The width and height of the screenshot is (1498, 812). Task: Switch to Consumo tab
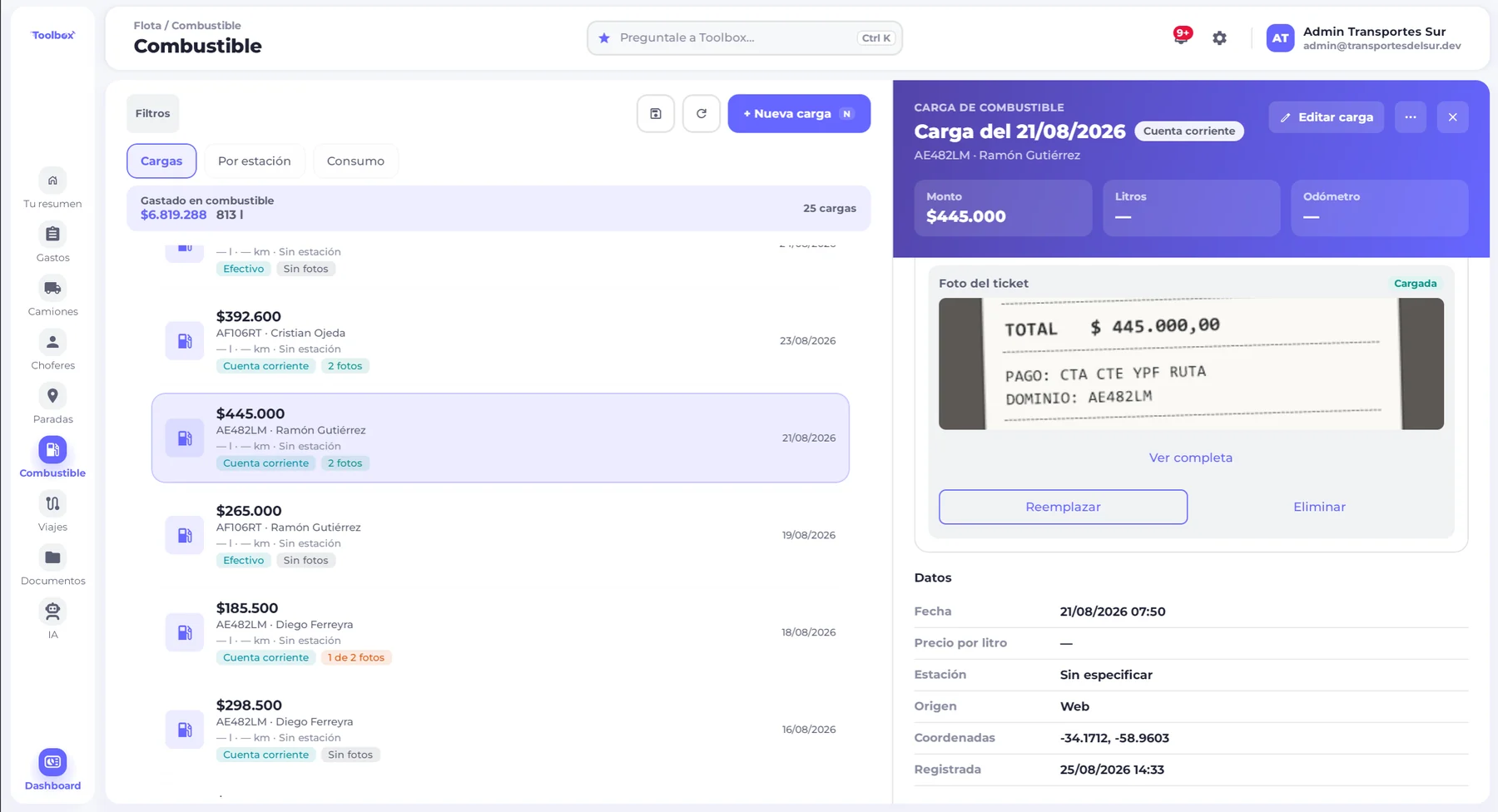pos(355,161)
